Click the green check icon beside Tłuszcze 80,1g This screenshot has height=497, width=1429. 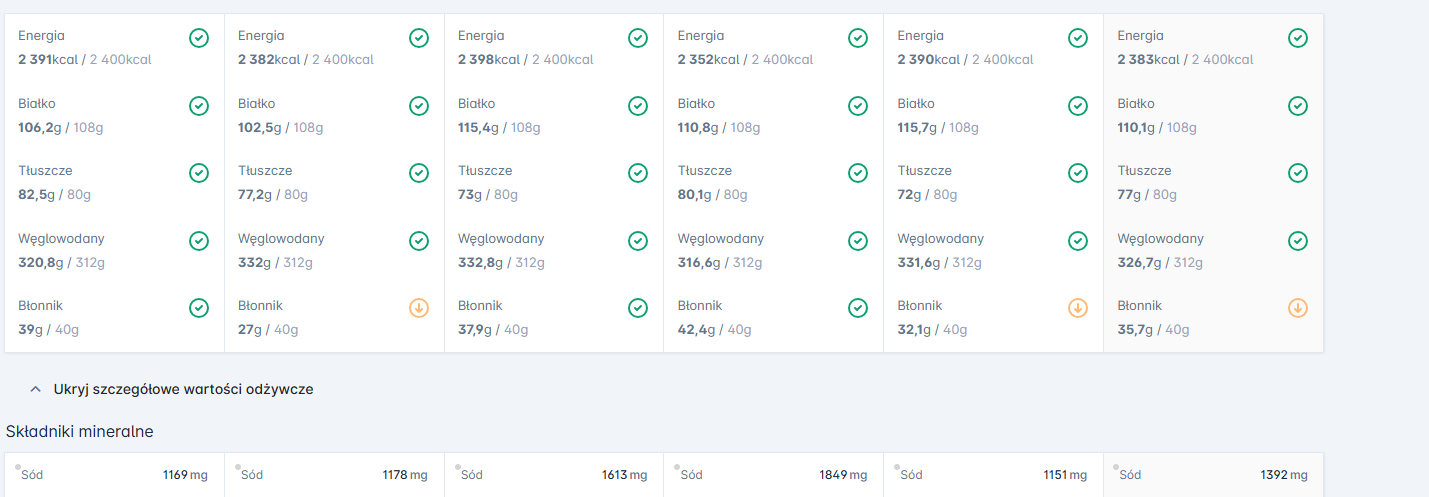(x=858, y=173)
